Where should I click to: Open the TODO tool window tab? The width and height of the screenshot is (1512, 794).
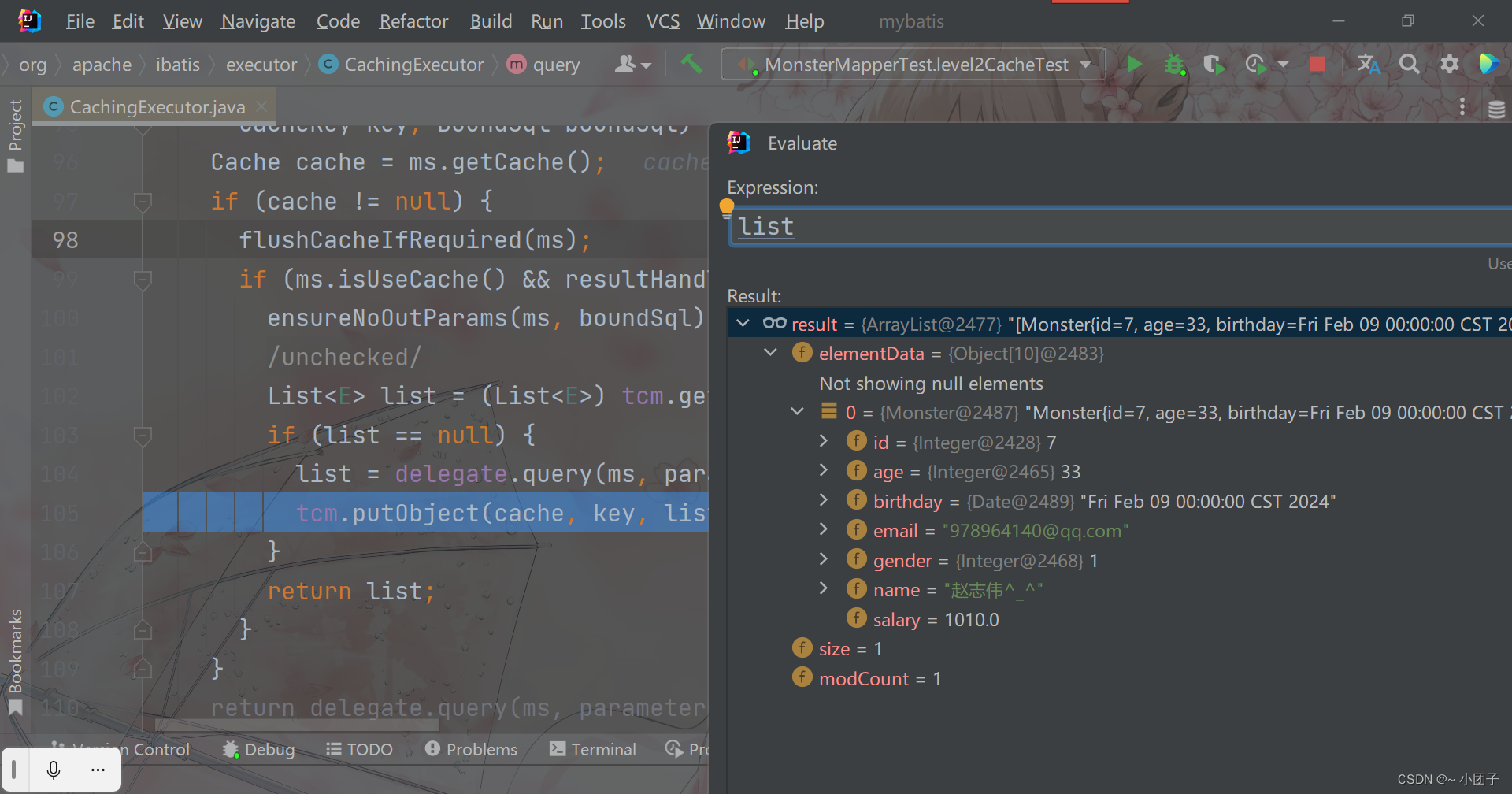(x=359, y=749)
